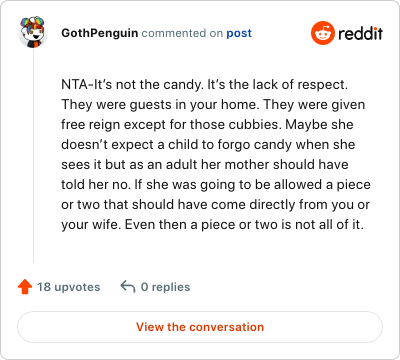
Task: Open the GothPenguin username profile link
Action: click(100, 33)
